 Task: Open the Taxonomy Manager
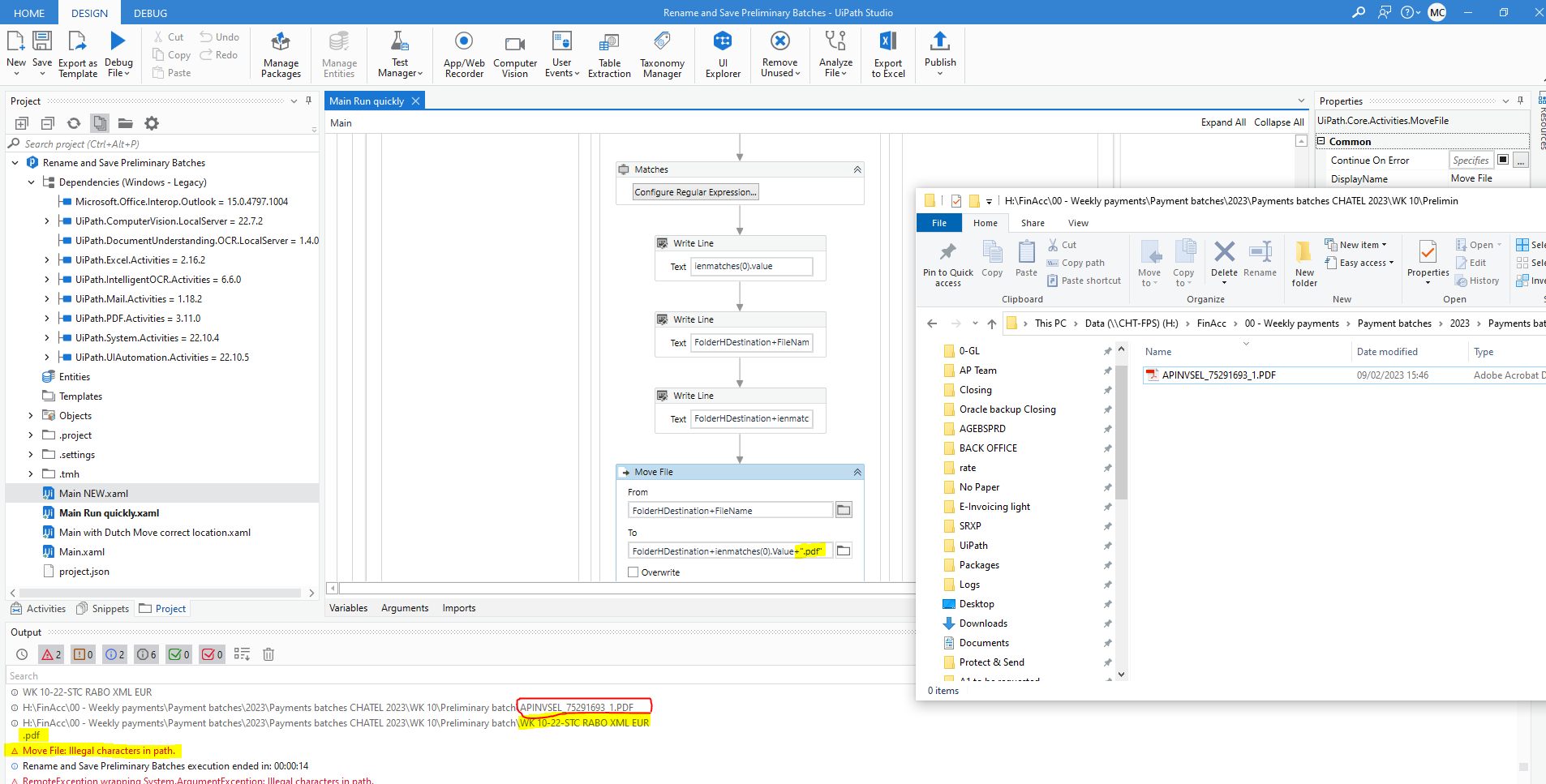pyautogui.click(x=661, y=54)
